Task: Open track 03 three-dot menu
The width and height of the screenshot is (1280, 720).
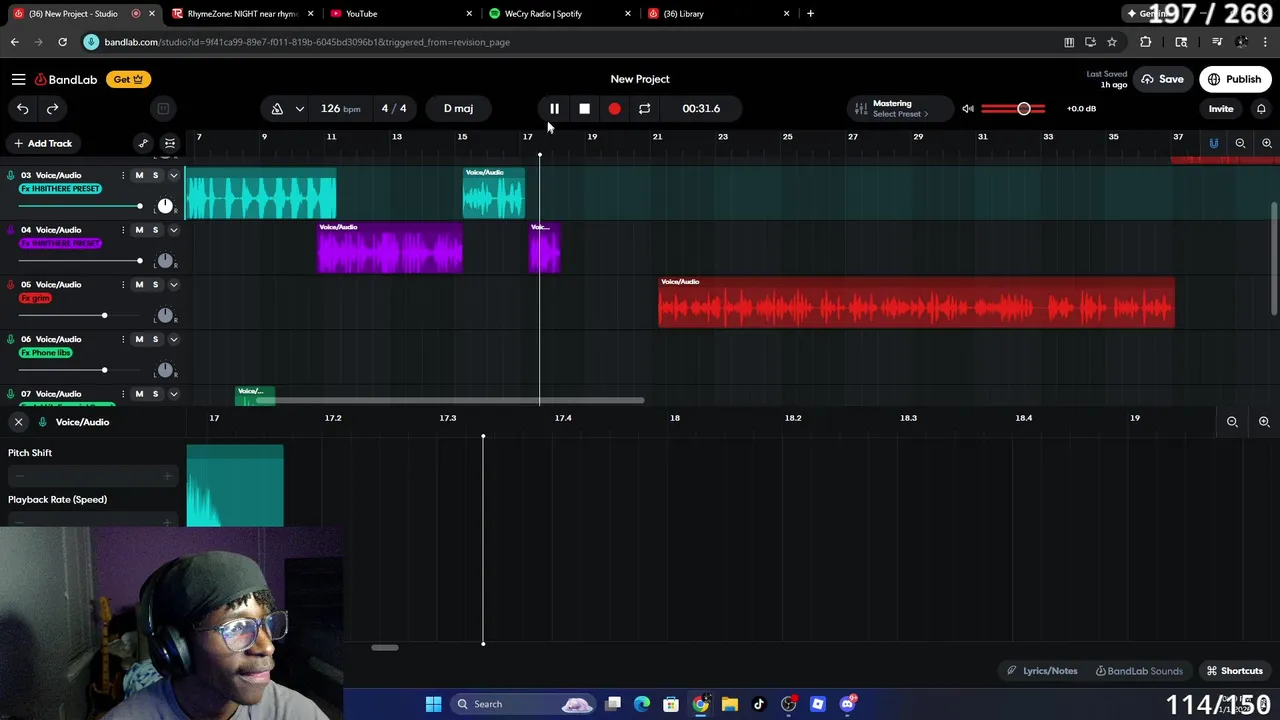Action: [123, 175]
